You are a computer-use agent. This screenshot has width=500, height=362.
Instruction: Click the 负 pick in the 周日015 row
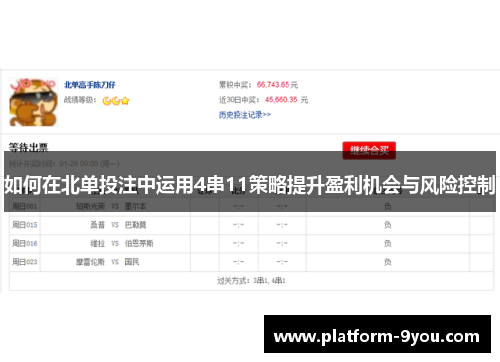[387, 225]
